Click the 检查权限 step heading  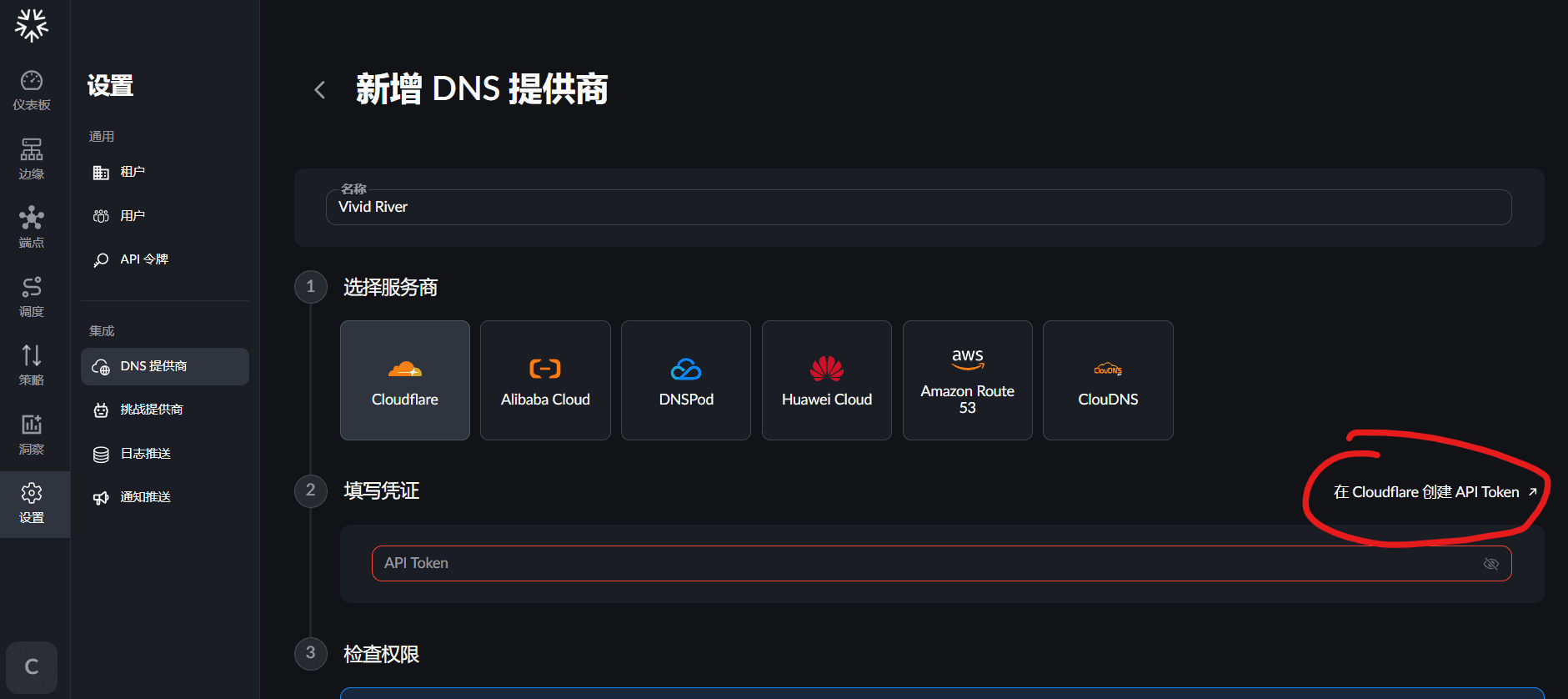(381, 654)
